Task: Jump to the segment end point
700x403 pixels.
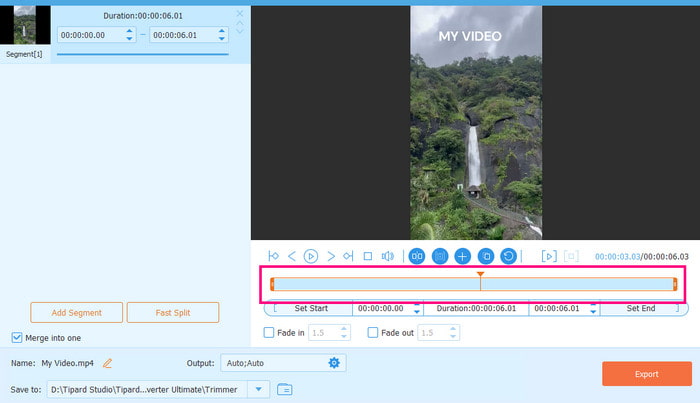Action: coord(348,256)
